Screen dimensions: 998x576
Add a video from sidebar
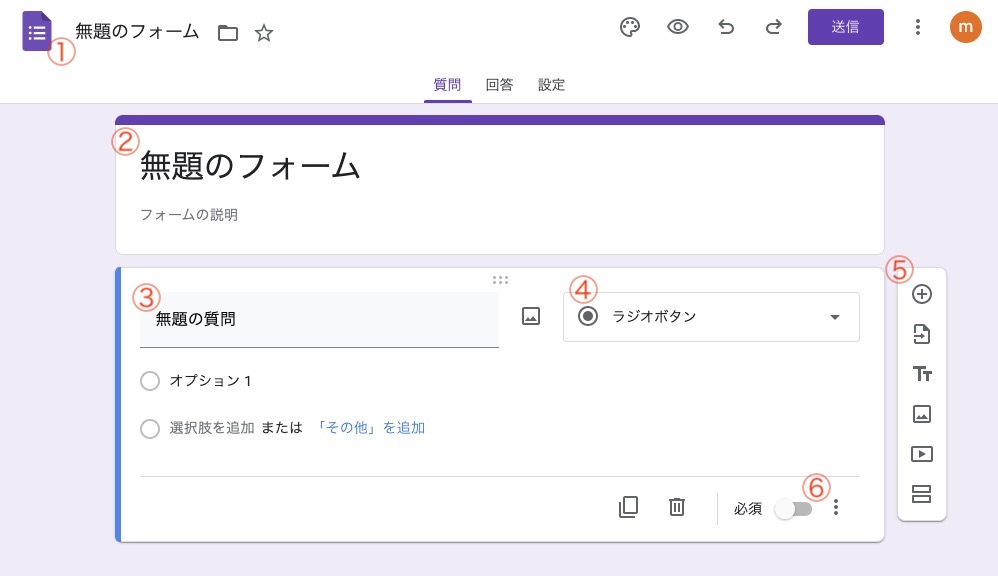(922, 454)
